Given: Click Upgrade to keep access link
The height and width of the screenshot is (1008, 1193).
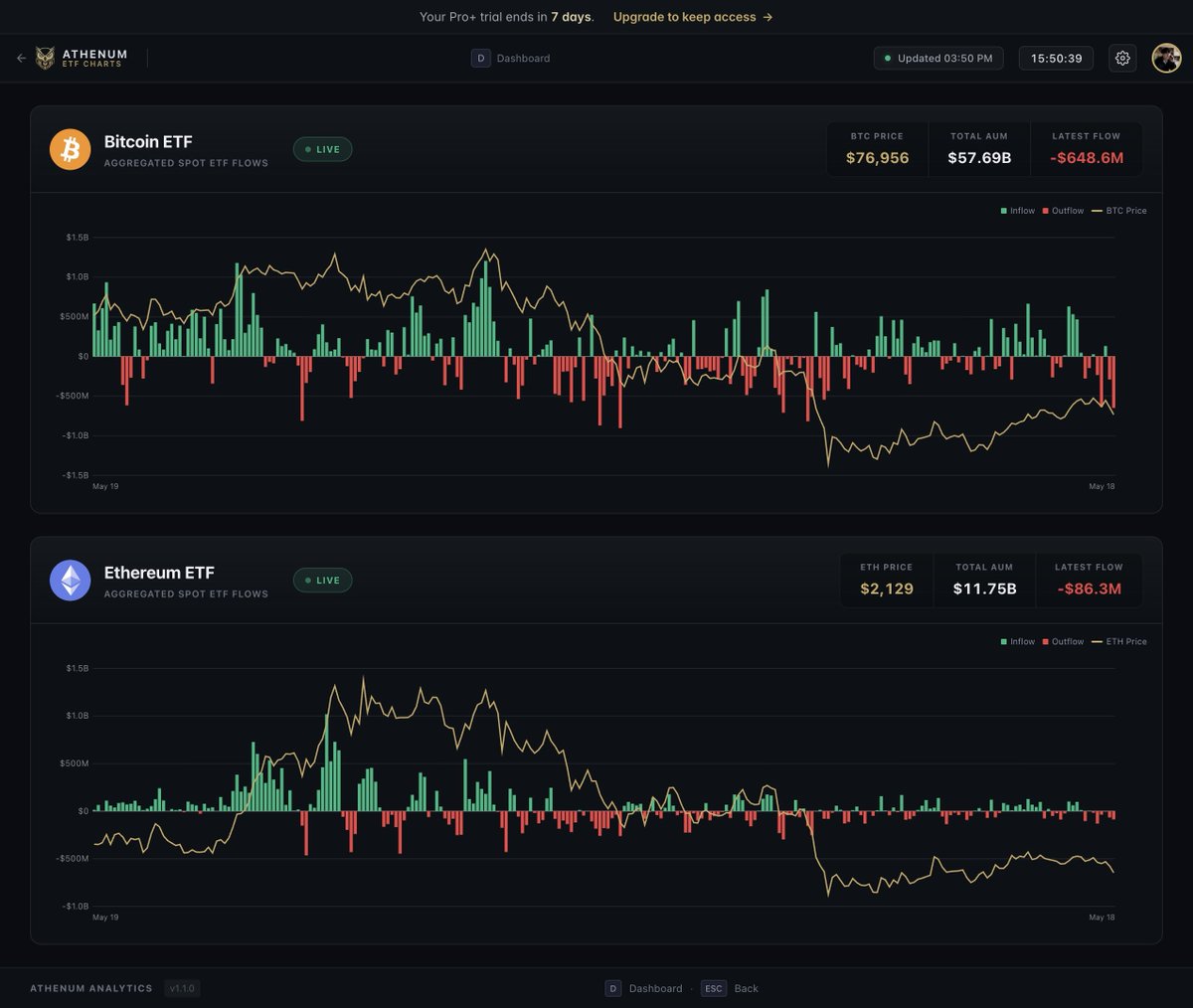Looking at the screenshot, I should 693,17.
